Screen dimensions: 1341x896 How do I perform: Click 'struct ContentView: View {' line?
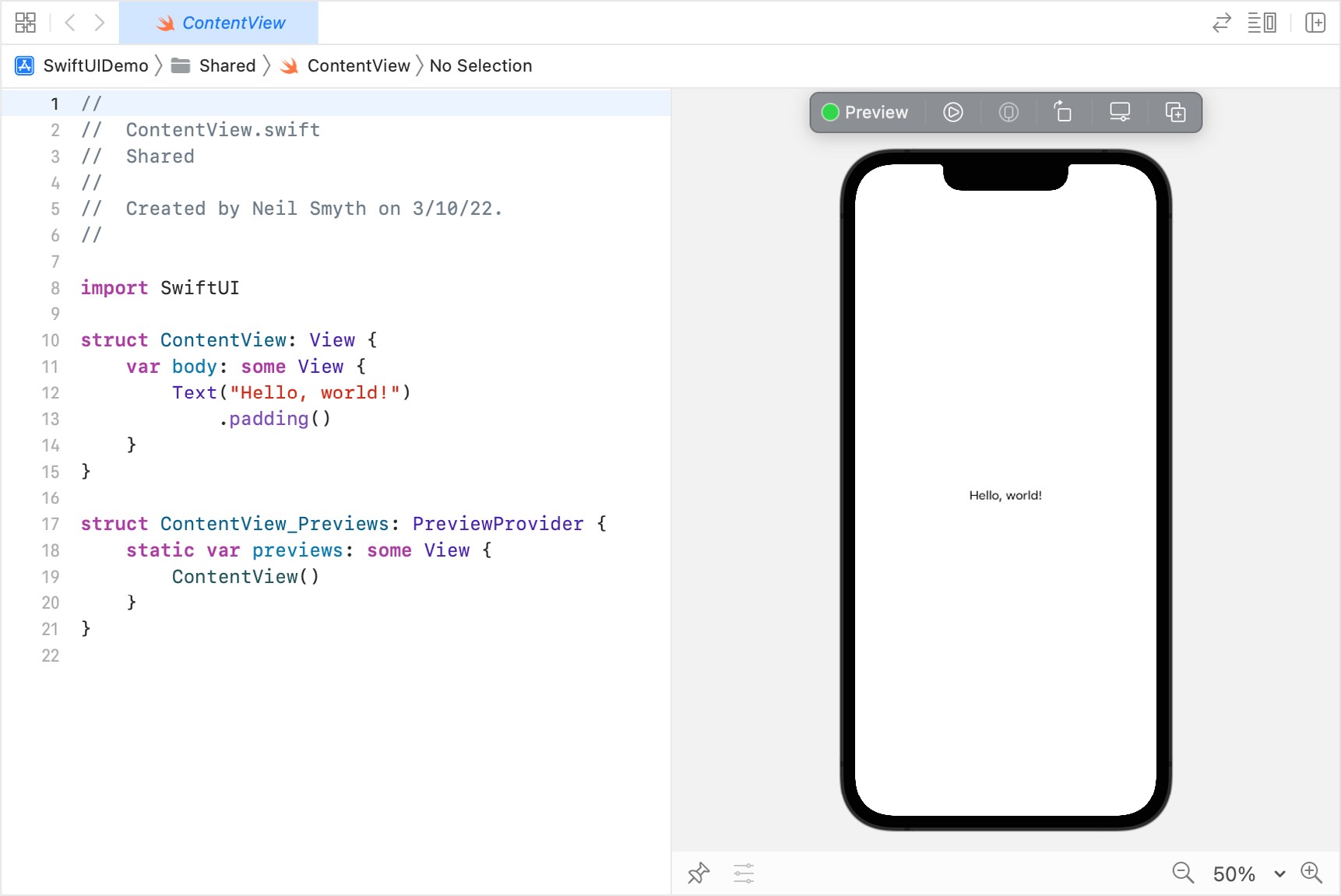pyautogui.click(x=229, y=340)
